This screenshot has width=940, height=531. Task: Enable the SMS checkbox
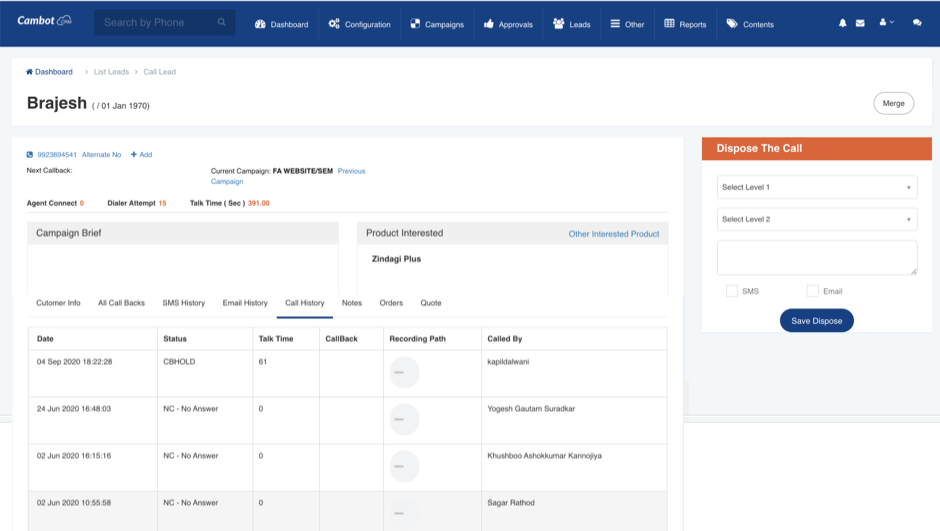732,291
